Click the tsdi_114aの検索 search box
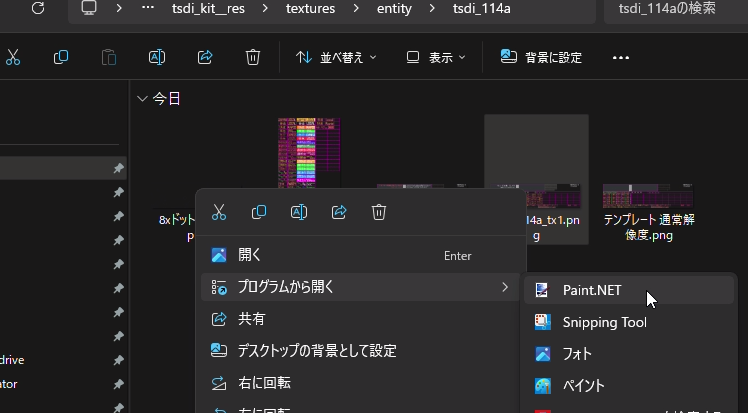The width and height of the screenshot is (748, 413). [x=675, y=9]
